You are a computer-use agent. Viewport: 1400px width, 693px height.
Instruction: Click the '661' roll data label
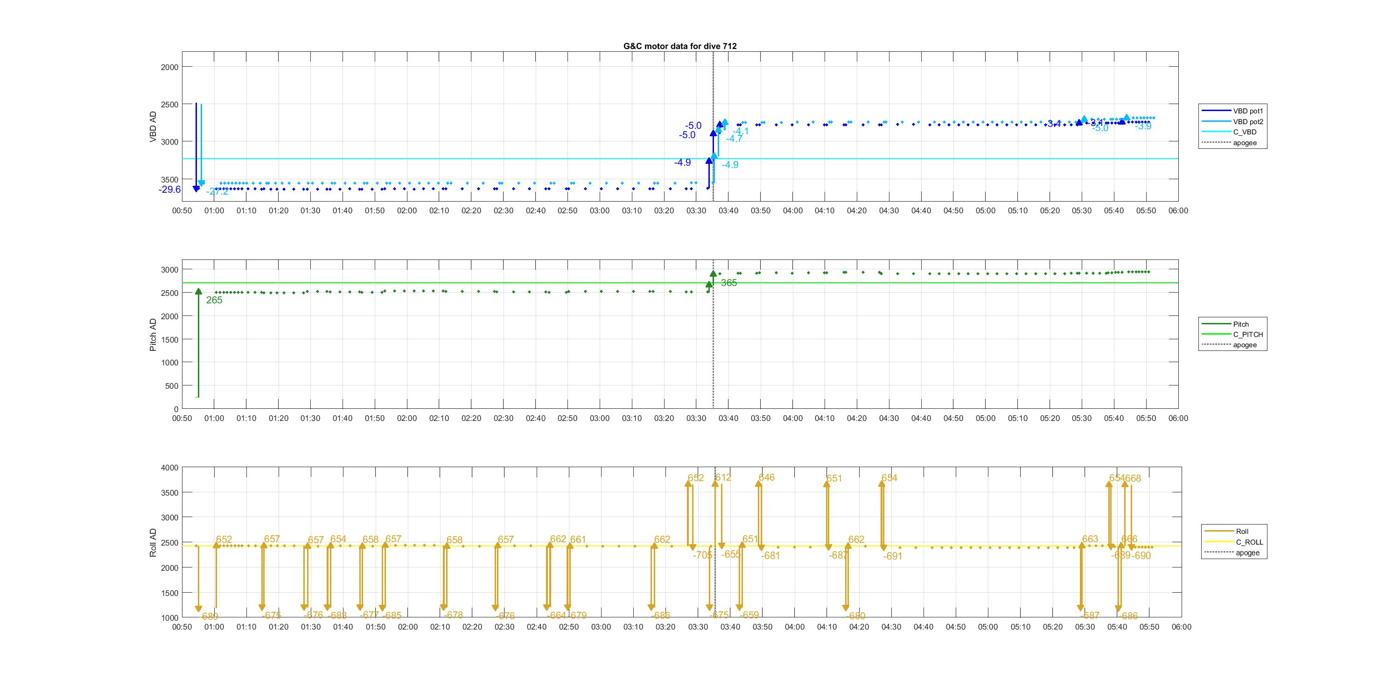(578, 539)
